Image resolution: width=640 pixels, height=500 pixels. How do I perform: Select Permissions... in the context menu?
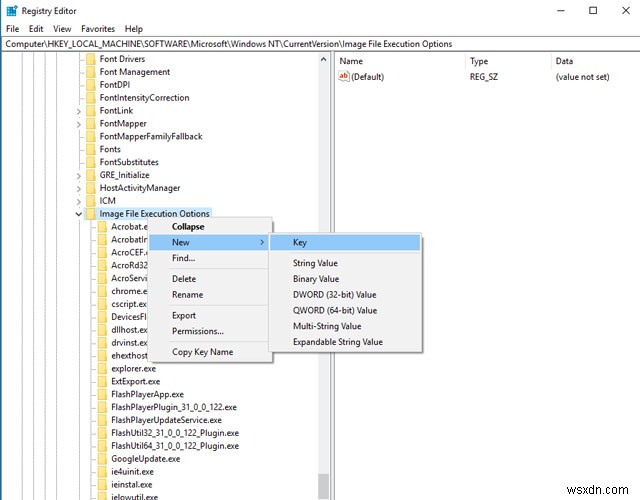tap(210, 331)
